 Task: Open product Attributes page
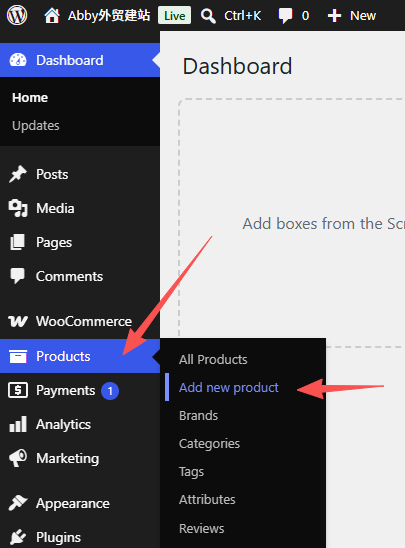(207, 499)
